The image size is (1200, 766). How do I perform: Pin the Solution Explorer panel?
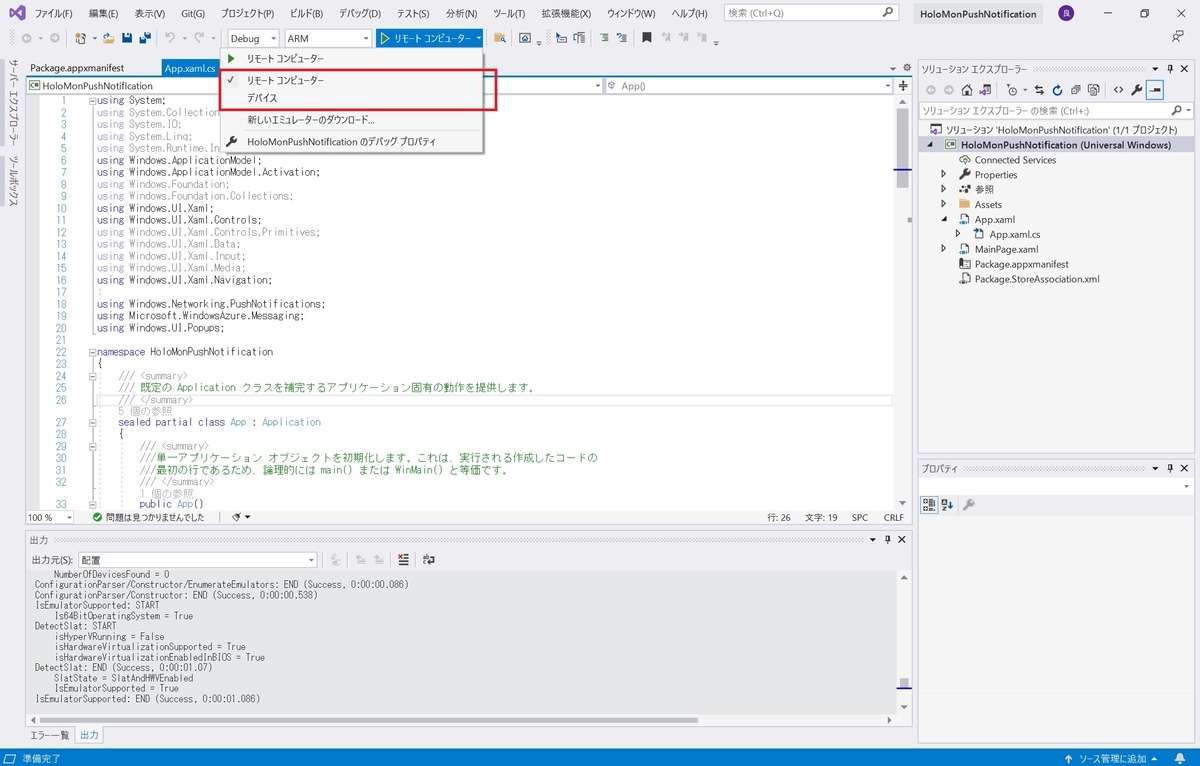click(x=1168, y=69)
